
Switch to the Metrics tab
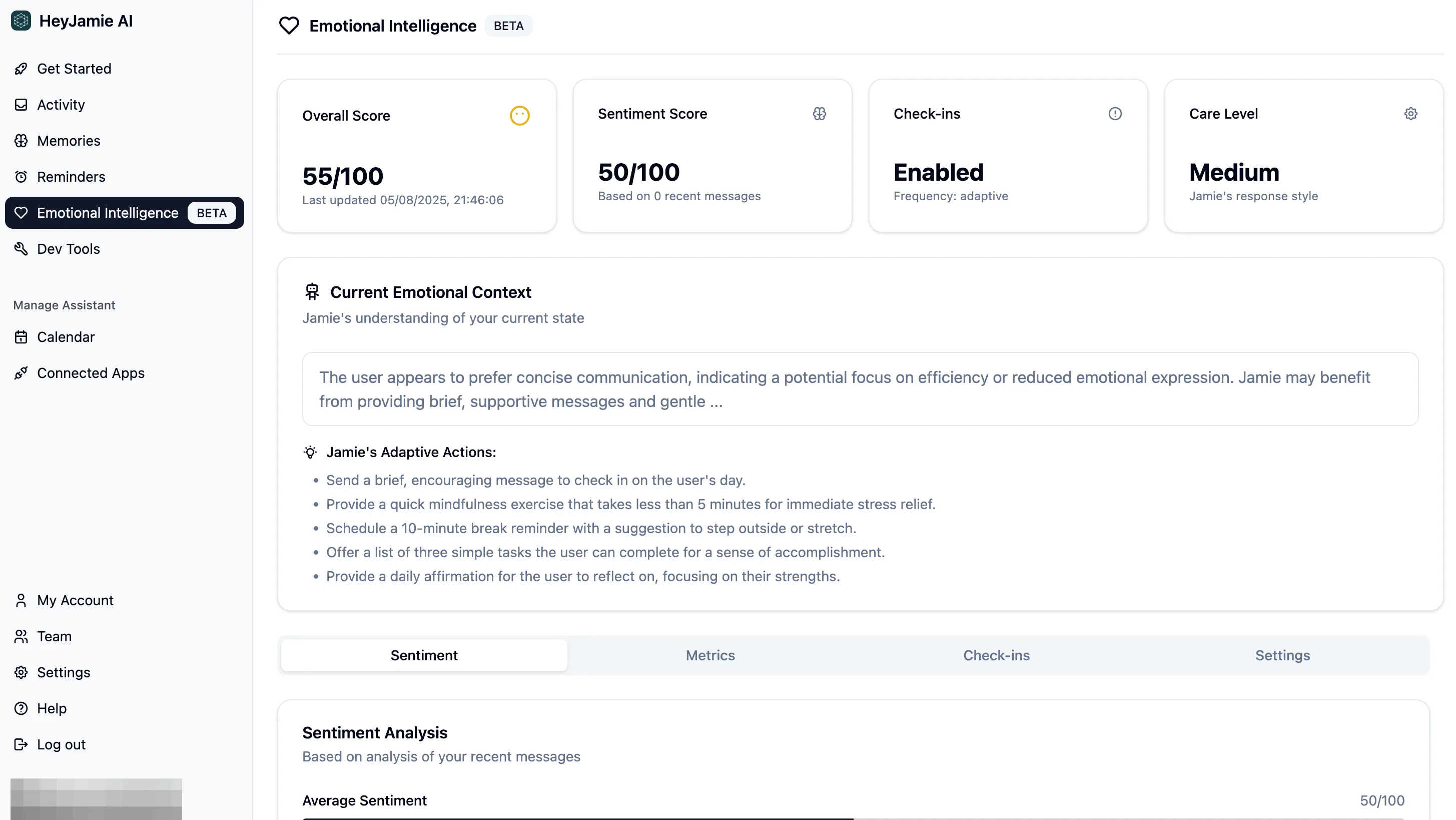[710, 655]
